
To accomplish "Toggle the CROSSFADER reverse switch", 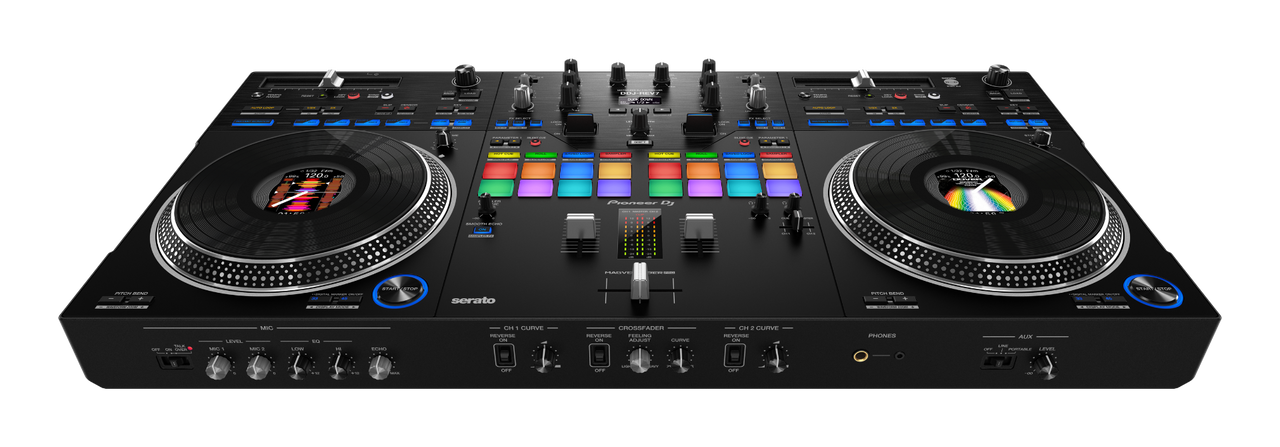I will tap(599, 357).
